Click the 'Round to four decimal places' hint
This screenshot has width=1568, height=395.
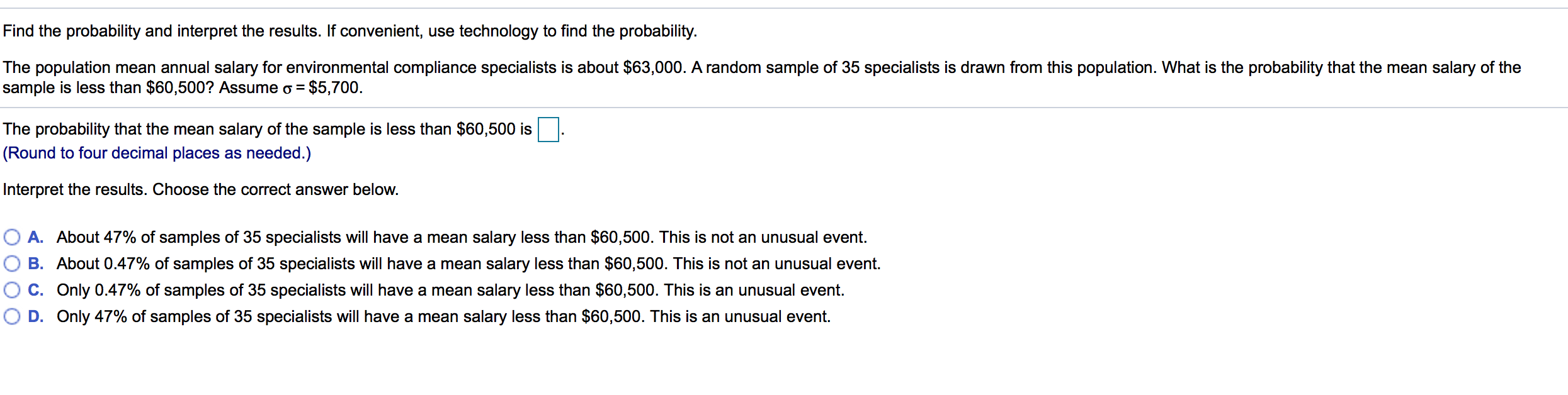157,153
